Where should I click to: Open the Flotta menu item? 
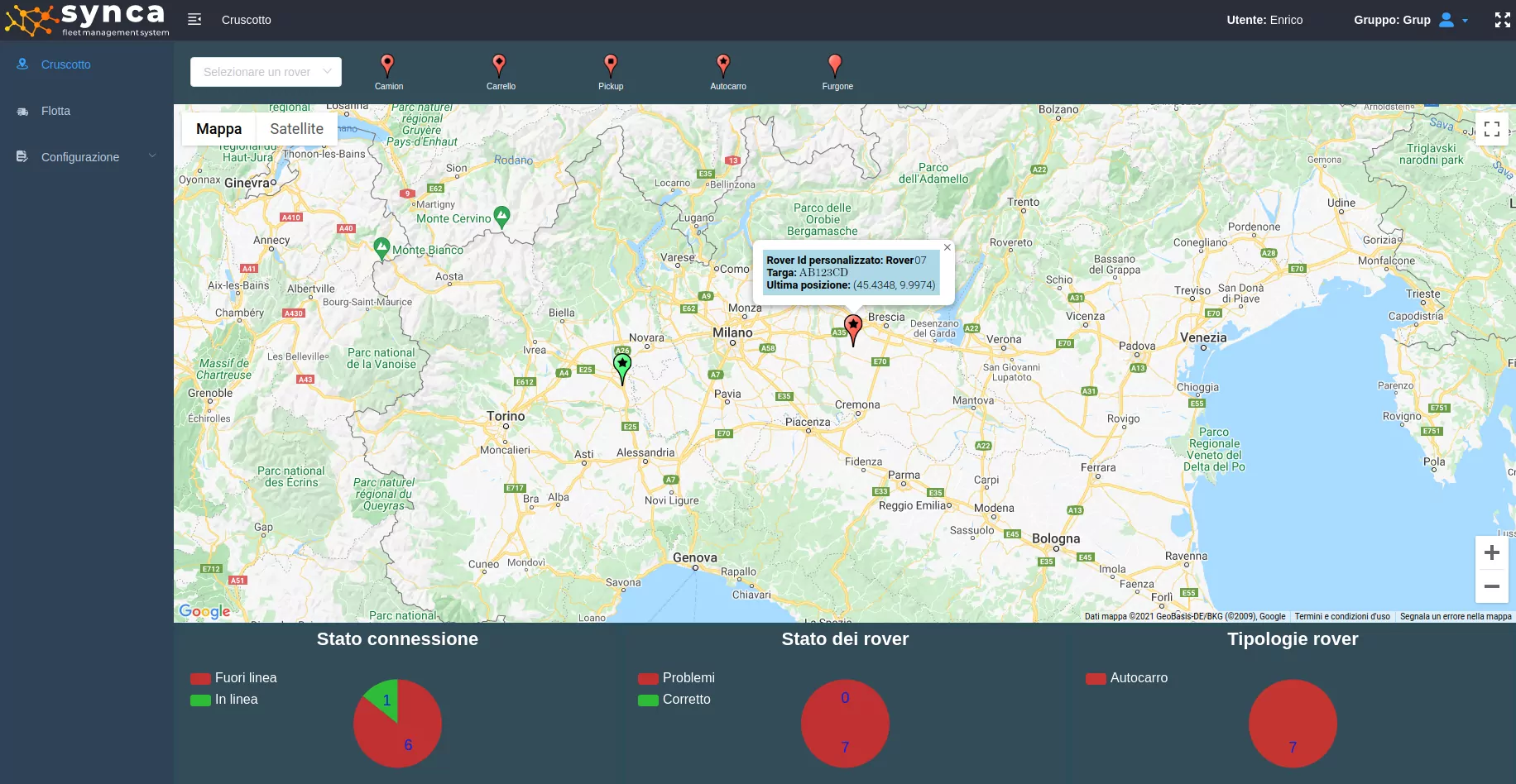click(x=55, y=111)
